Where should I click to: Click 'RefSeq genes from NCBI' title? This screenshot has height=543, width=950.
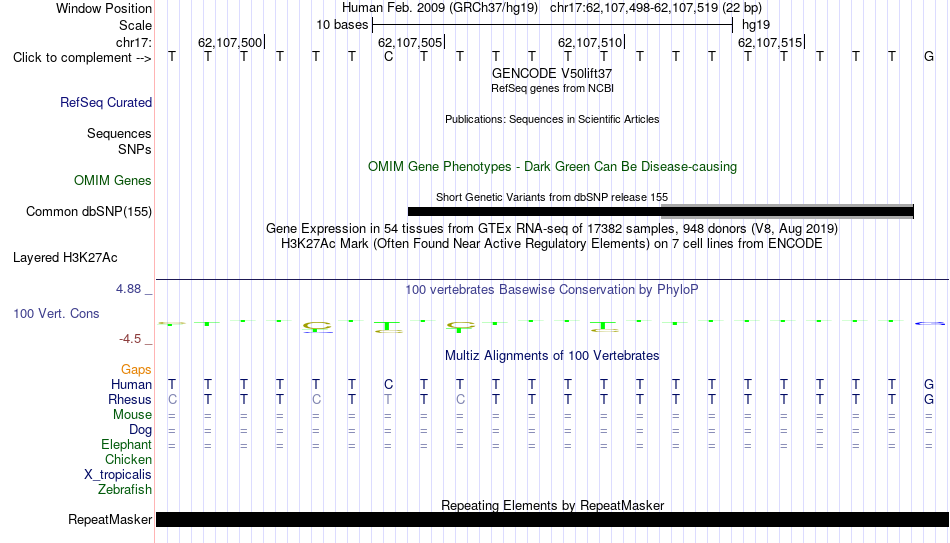pyautogui.click(x=553, y=88)
